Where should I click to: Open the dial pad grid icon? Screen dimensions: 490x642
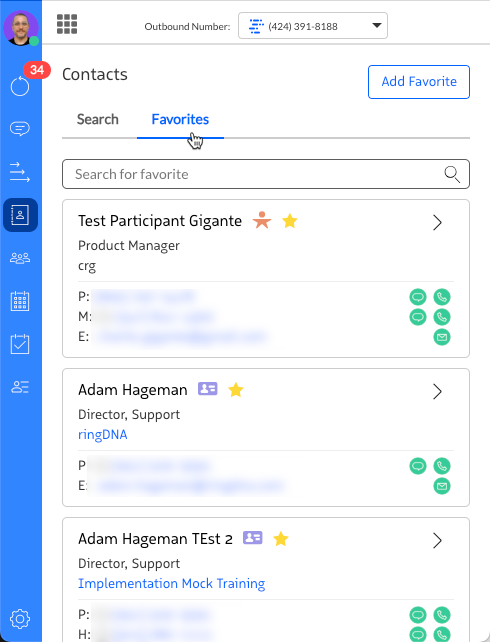click(67, 24)
